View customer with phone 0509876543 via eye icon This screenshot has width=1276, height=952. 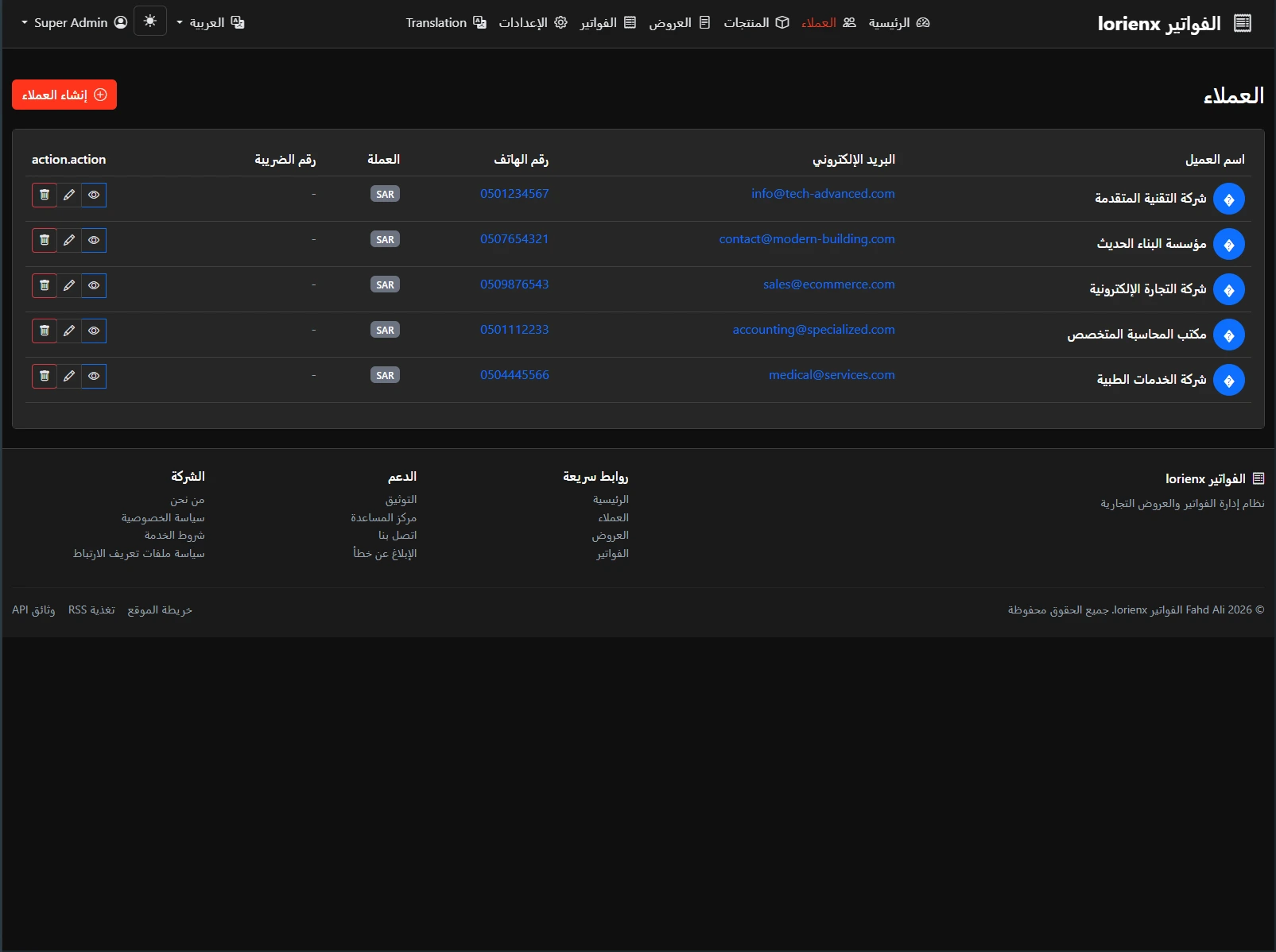pyautogui.click(x=94, y=285)
